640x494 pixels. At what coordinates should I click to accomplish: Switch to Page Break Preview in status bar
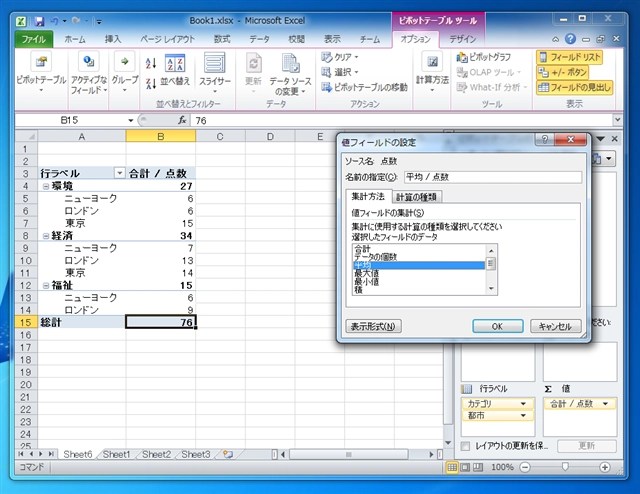[478, 467]
